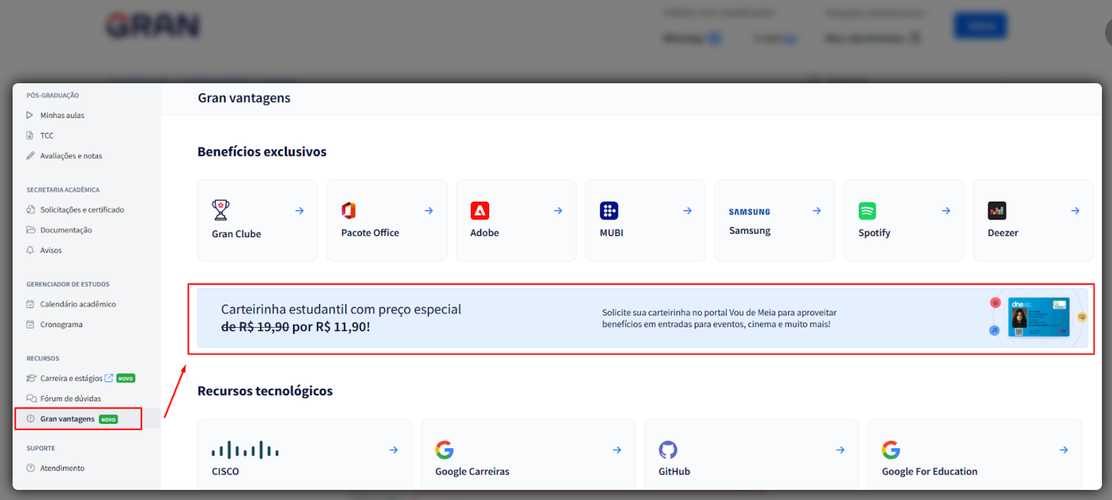Viewport: 1112px width, 500px height.
Task: Click the Recursos tecnológicos heading
Action: click(x=265, y=391)
